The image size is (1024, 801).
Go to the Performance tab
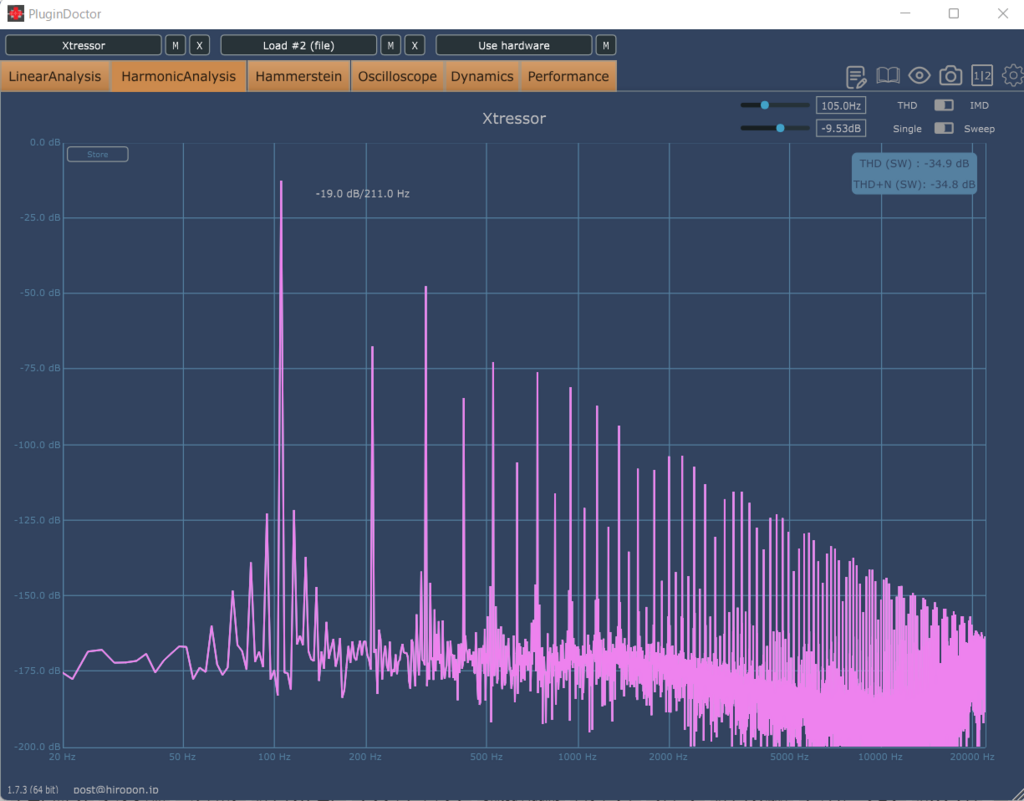coord(568,76)
